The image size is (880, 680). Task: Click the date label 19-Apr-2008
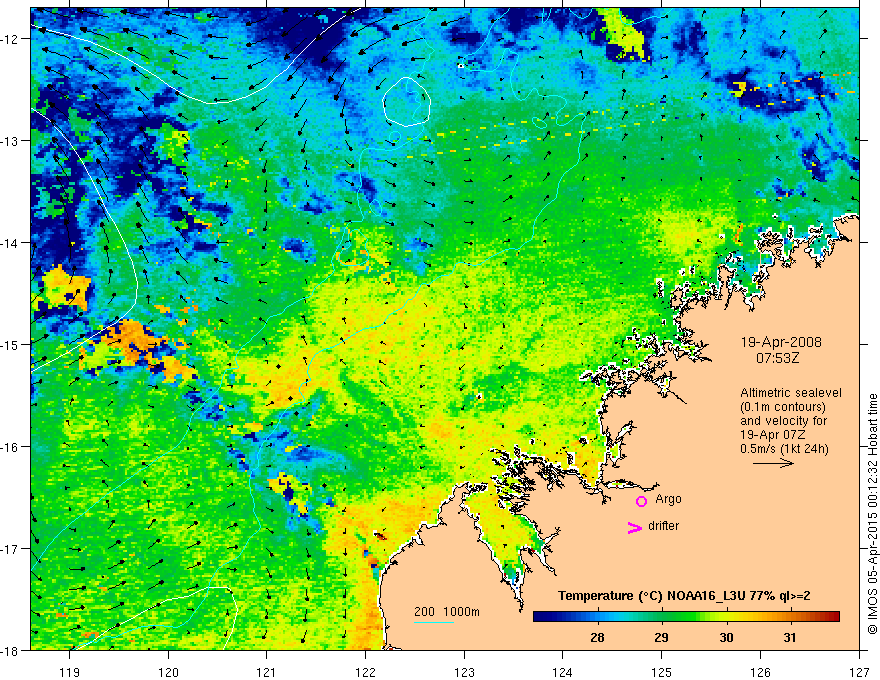781,342
